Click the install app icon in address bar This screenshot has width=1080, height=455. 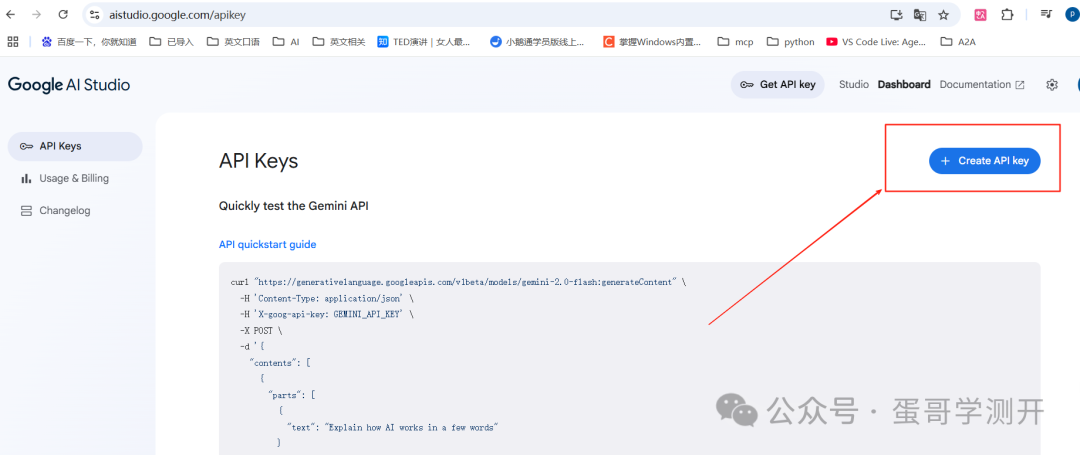[896, 14]
